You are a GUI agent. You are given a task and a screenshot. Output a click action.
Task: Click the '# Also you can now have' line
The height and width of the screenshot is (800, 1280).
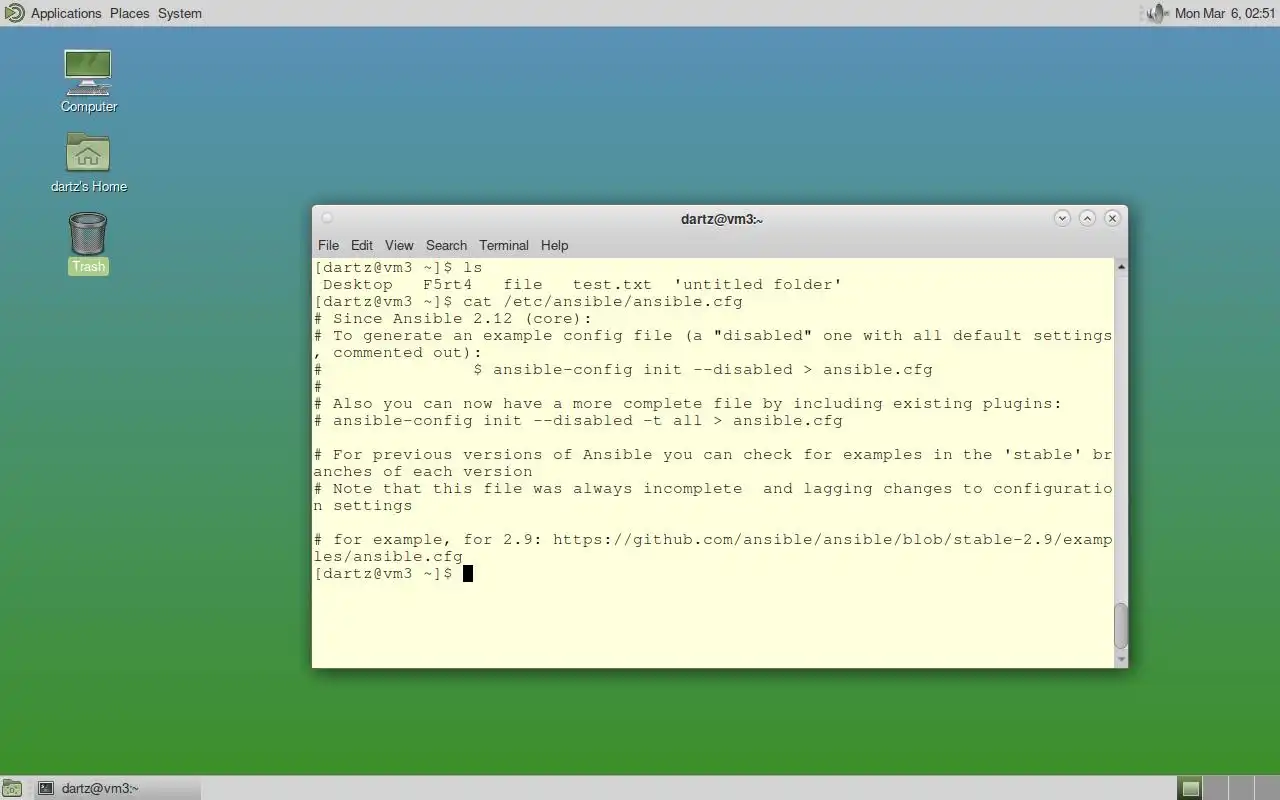(x=687, y=403)
